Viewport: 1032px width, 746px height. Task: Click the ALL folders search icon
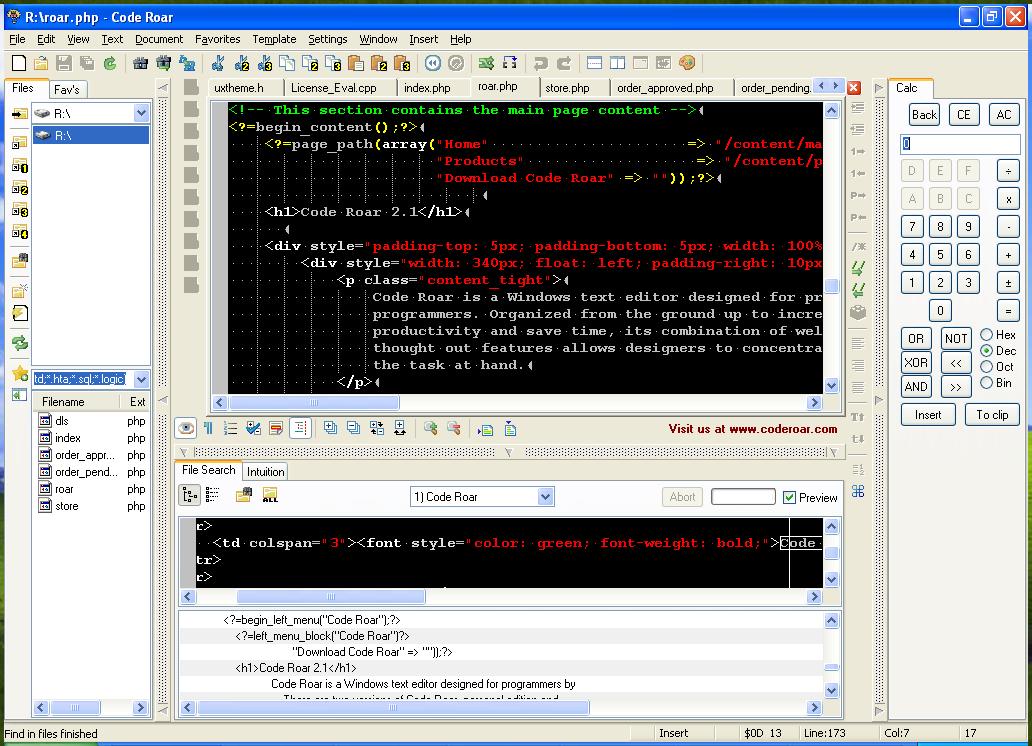click(x=270, y=495)
